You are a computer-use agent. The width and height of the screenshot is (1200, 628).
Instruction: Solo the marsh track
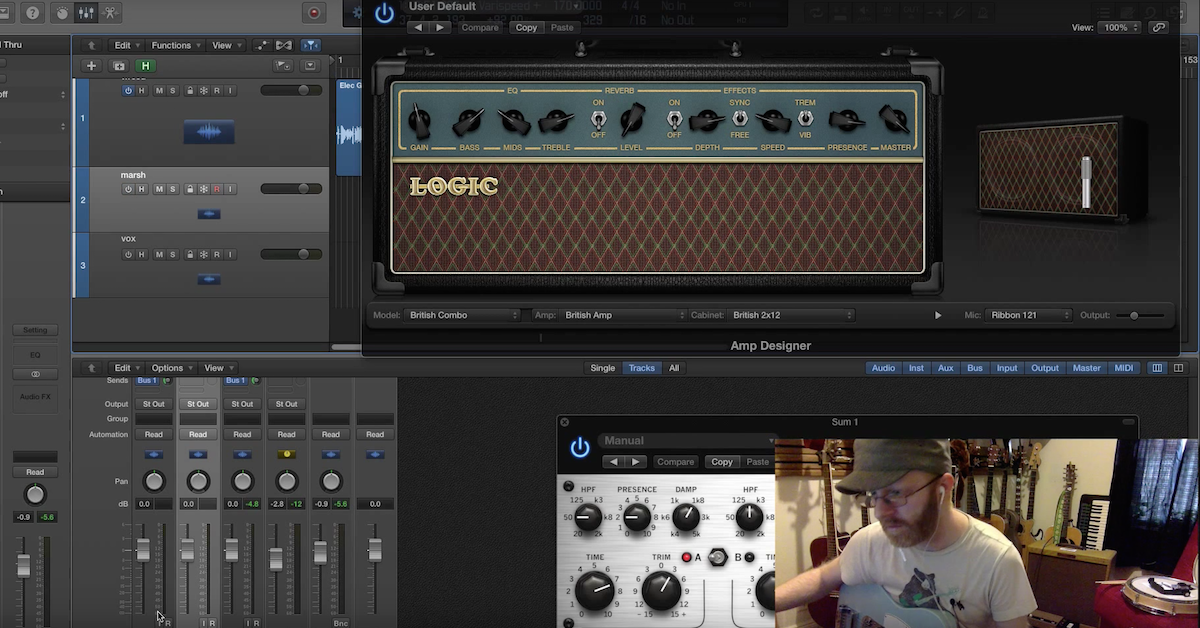point(172,189)
